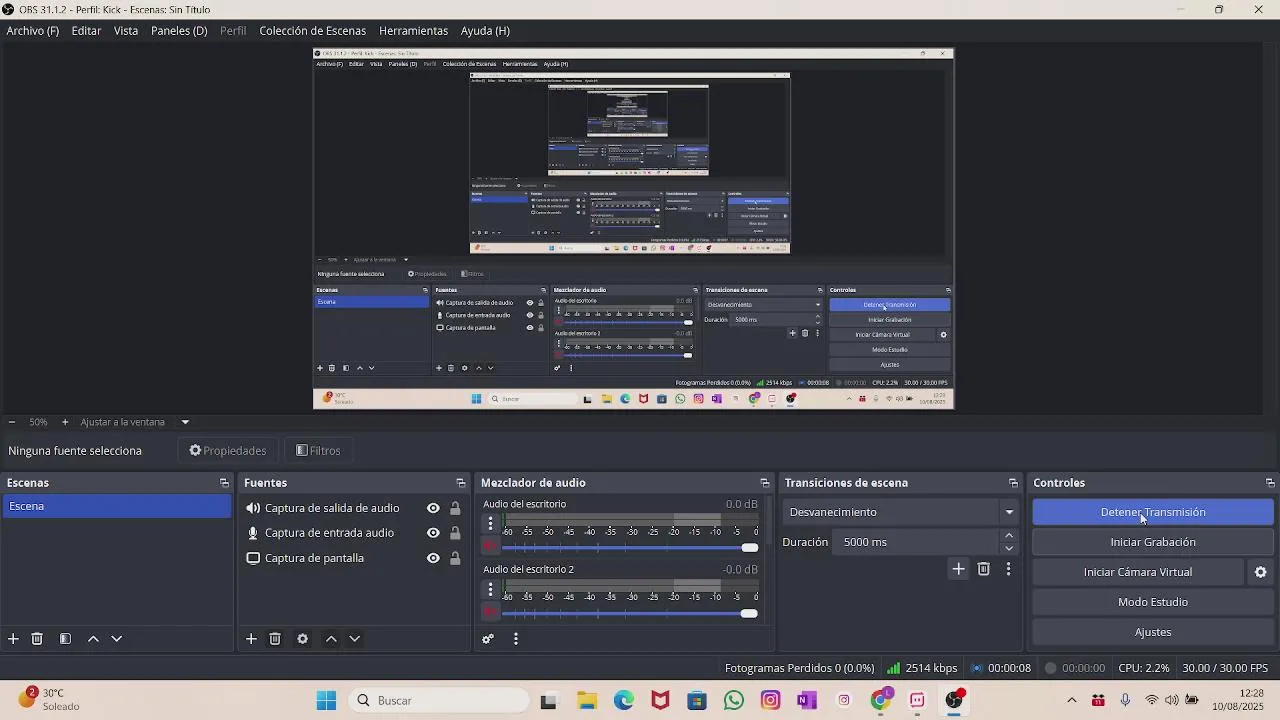This screenshot has width=1280, height=720.
Task: Start the virtual camera with Iniciar Cámara Virtual
Action: click(x=1138, y=572)
